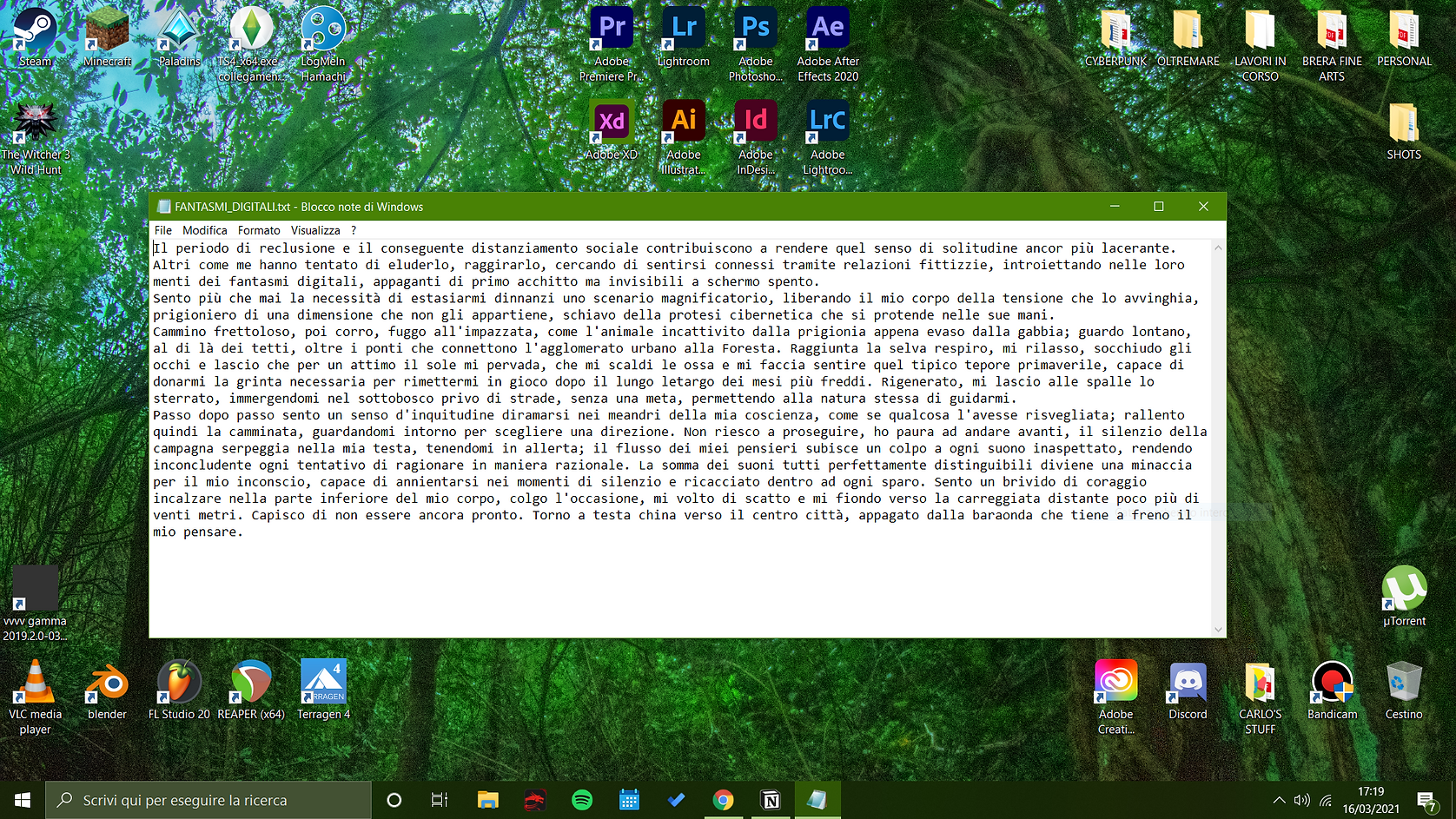Screen dimensions: 1456x819
Task: Open the clock showing 17:19
Action: click(x=1371, y=800)
